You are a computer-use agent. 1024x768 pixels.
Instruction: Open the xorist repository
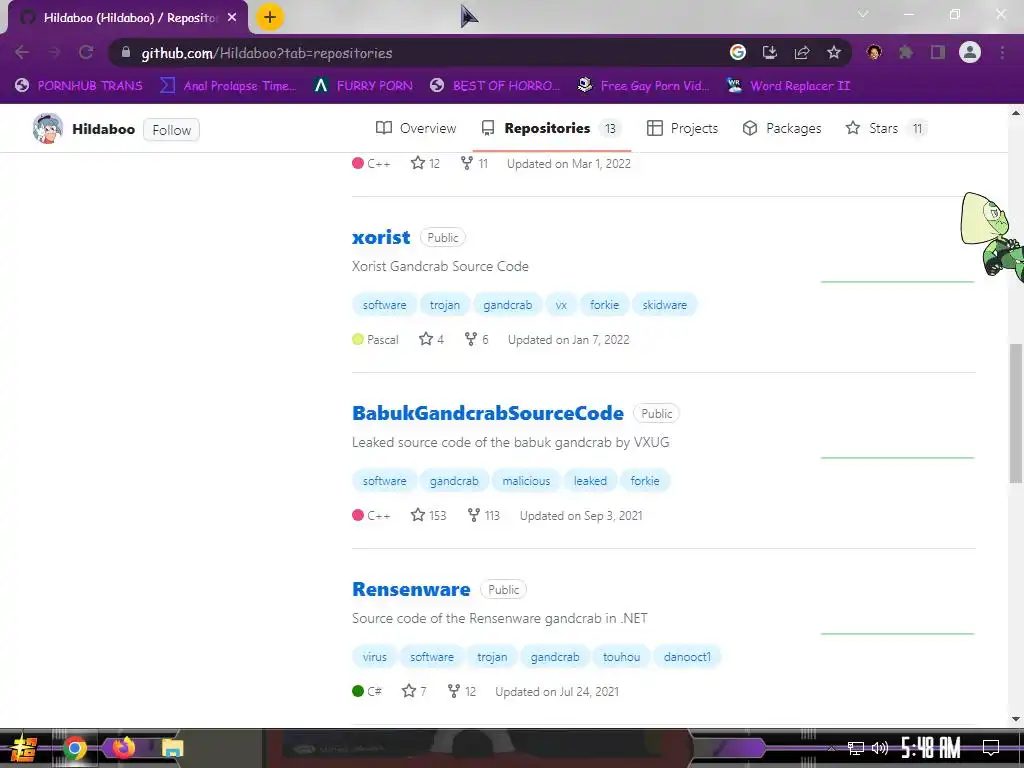pos(381,237)
